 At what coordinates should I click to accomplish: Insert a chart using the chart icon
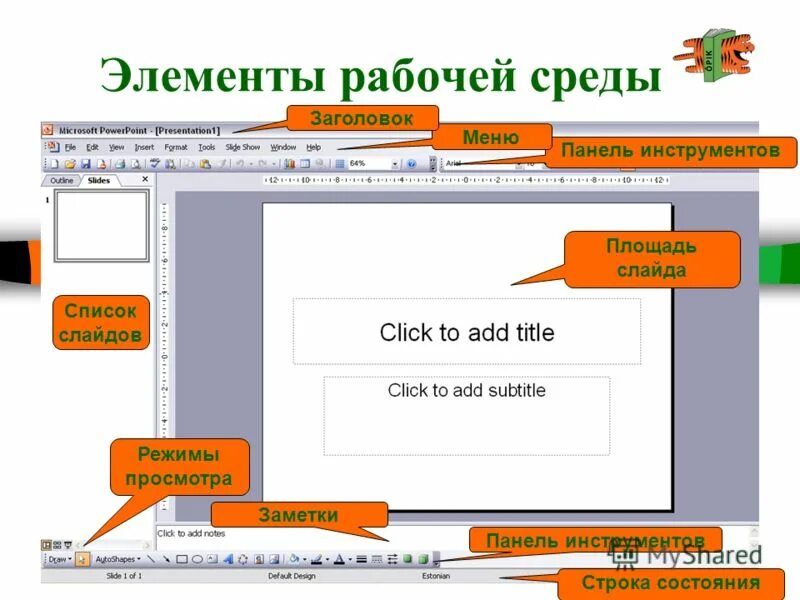(x=290, y=164)
